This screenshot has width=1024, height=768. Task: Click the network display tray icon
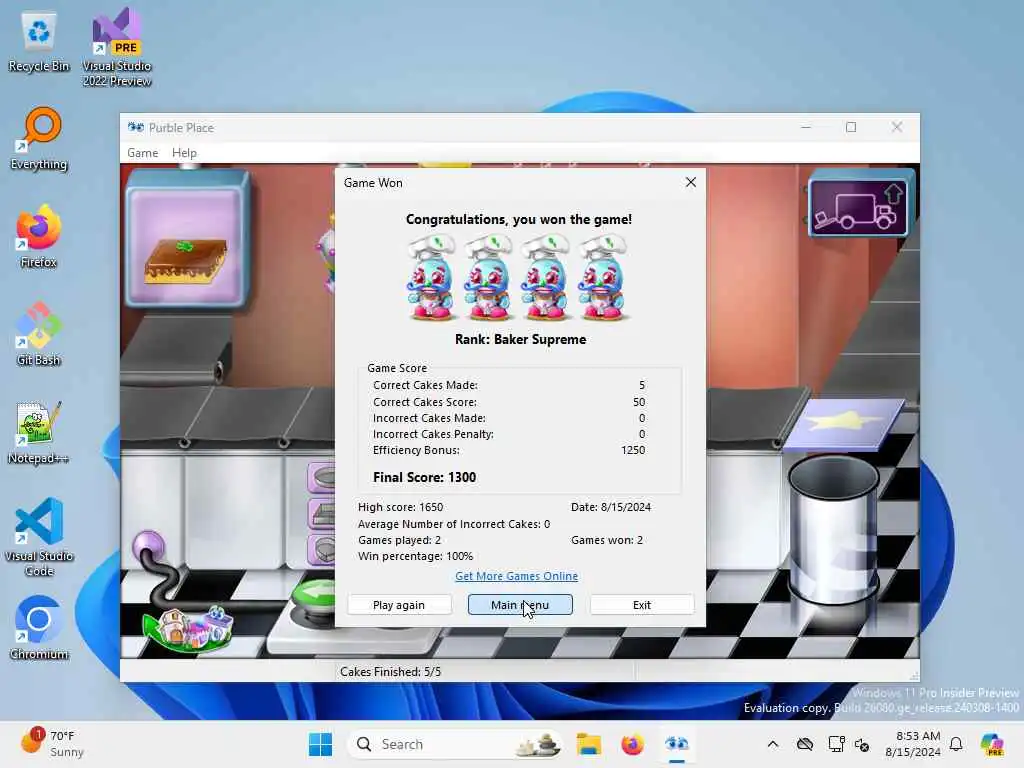(836, 744)
